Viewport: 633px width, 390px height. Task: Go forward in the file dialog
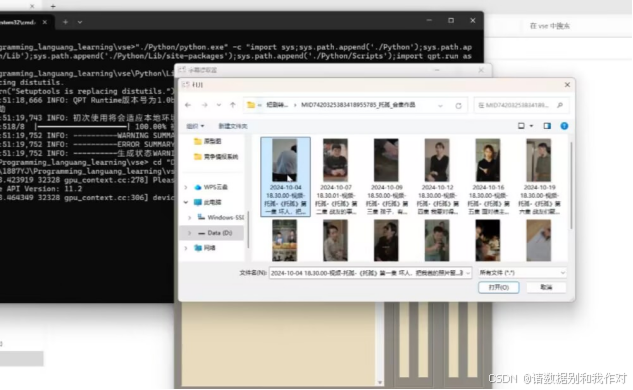click(205, 105)
